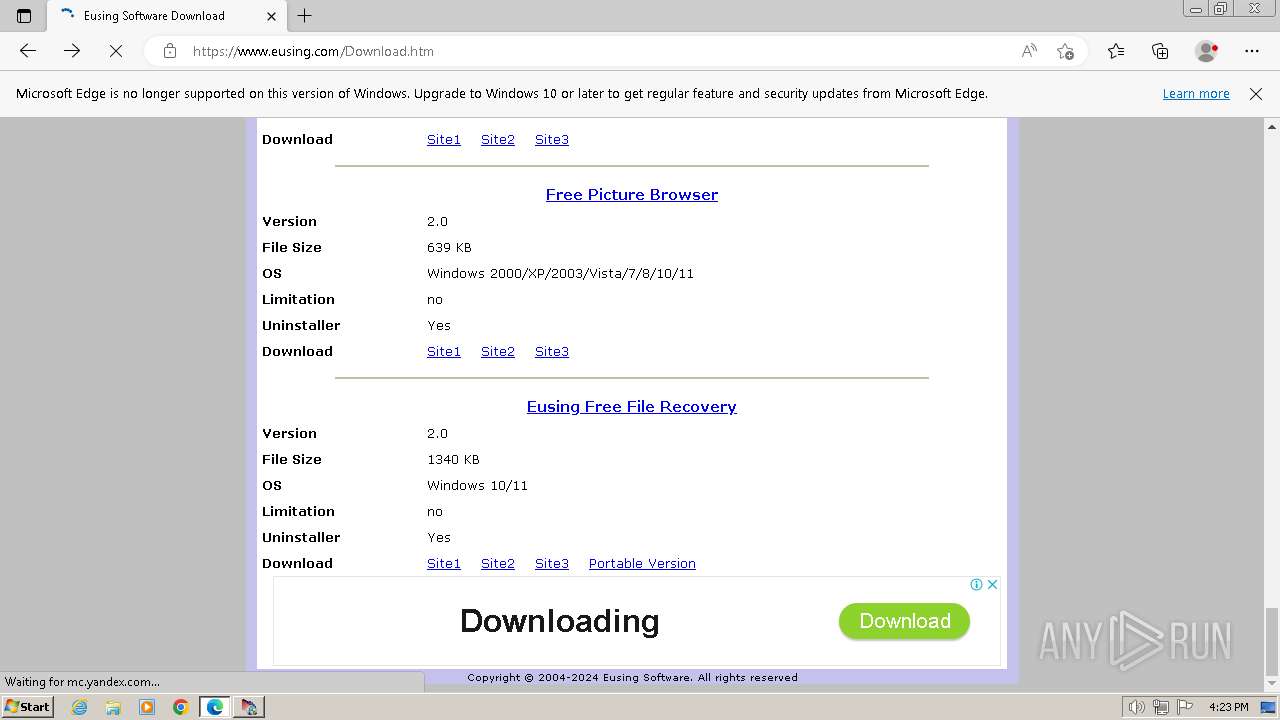1280x720 pixels.
Task: Dismiss the Edge unsupported notification bar
Action: [1256, 93]
